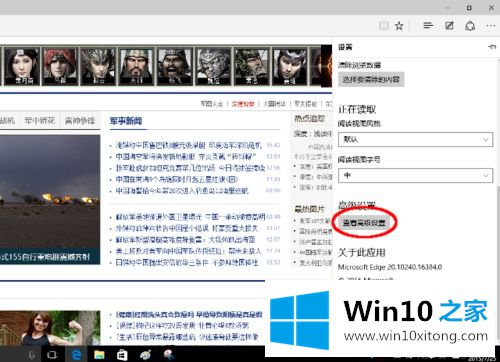
Task: Click 选择要清除的内容 button
Action: point(371,80)
